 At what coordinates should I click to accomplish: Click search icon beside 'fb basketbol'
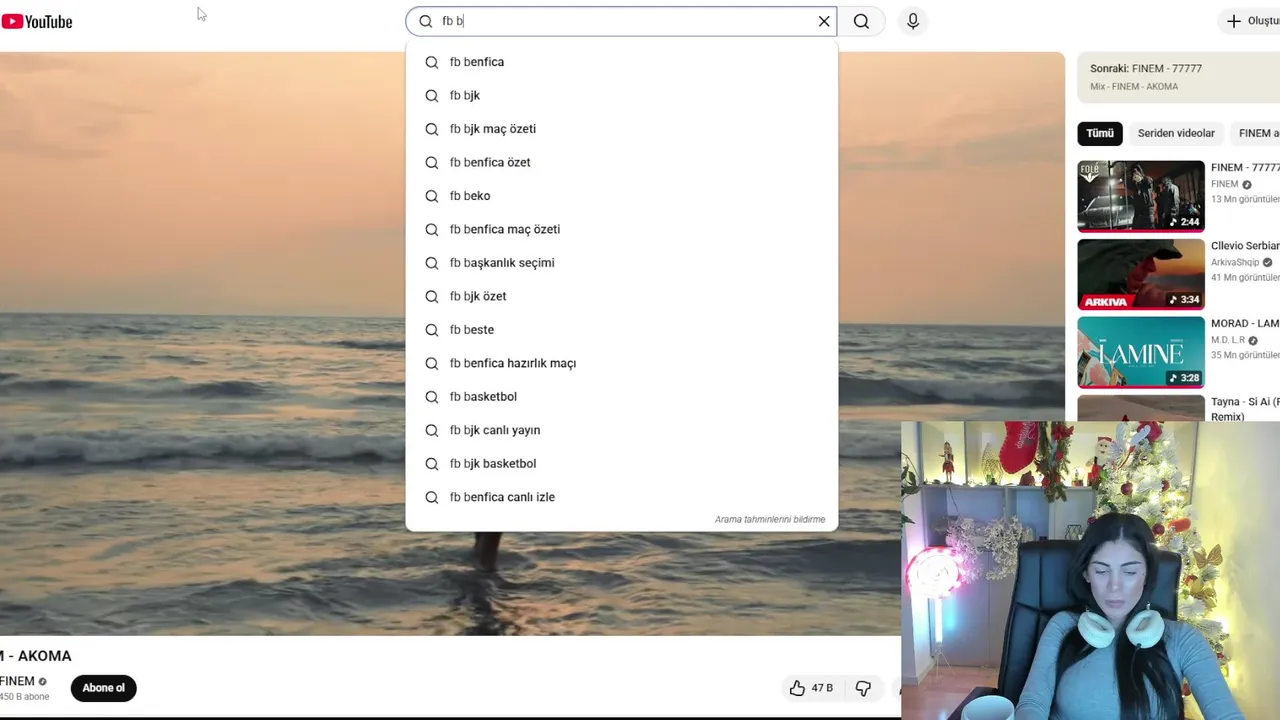click(x=432, y=397)
